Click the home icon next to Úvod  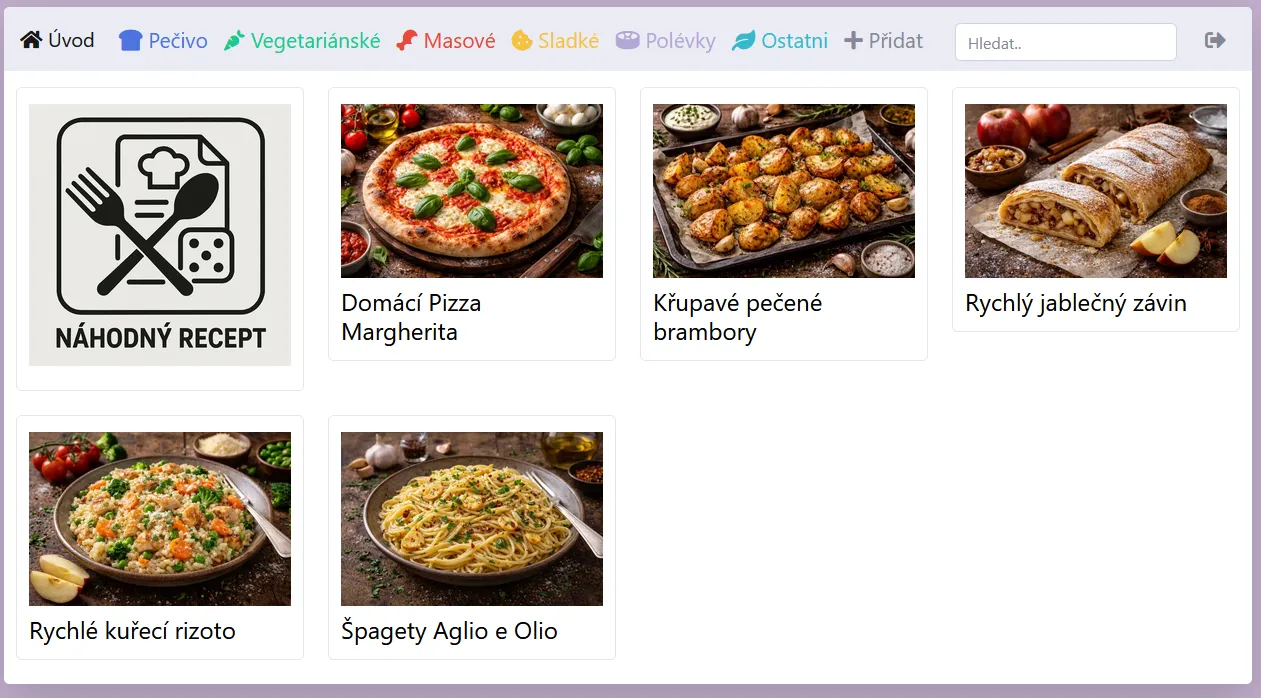point(31,40)
